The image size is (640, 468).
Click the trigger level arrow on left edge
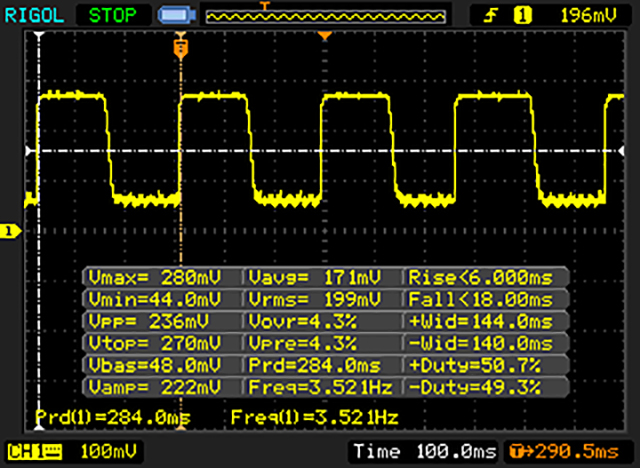coord(29,151)
